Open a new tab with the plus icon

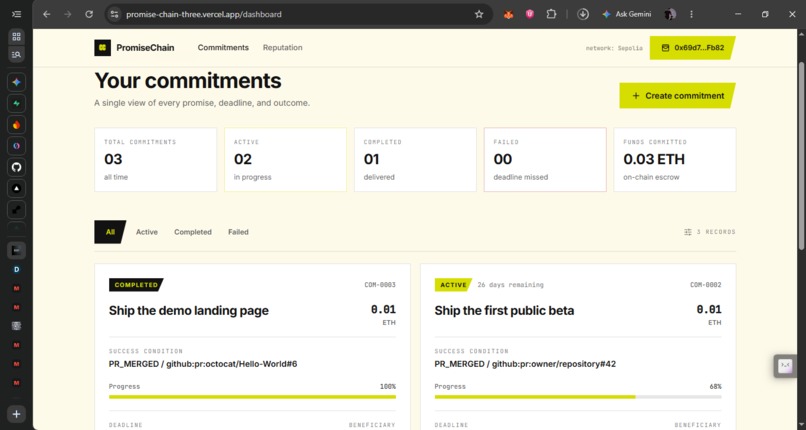[16, 414]
